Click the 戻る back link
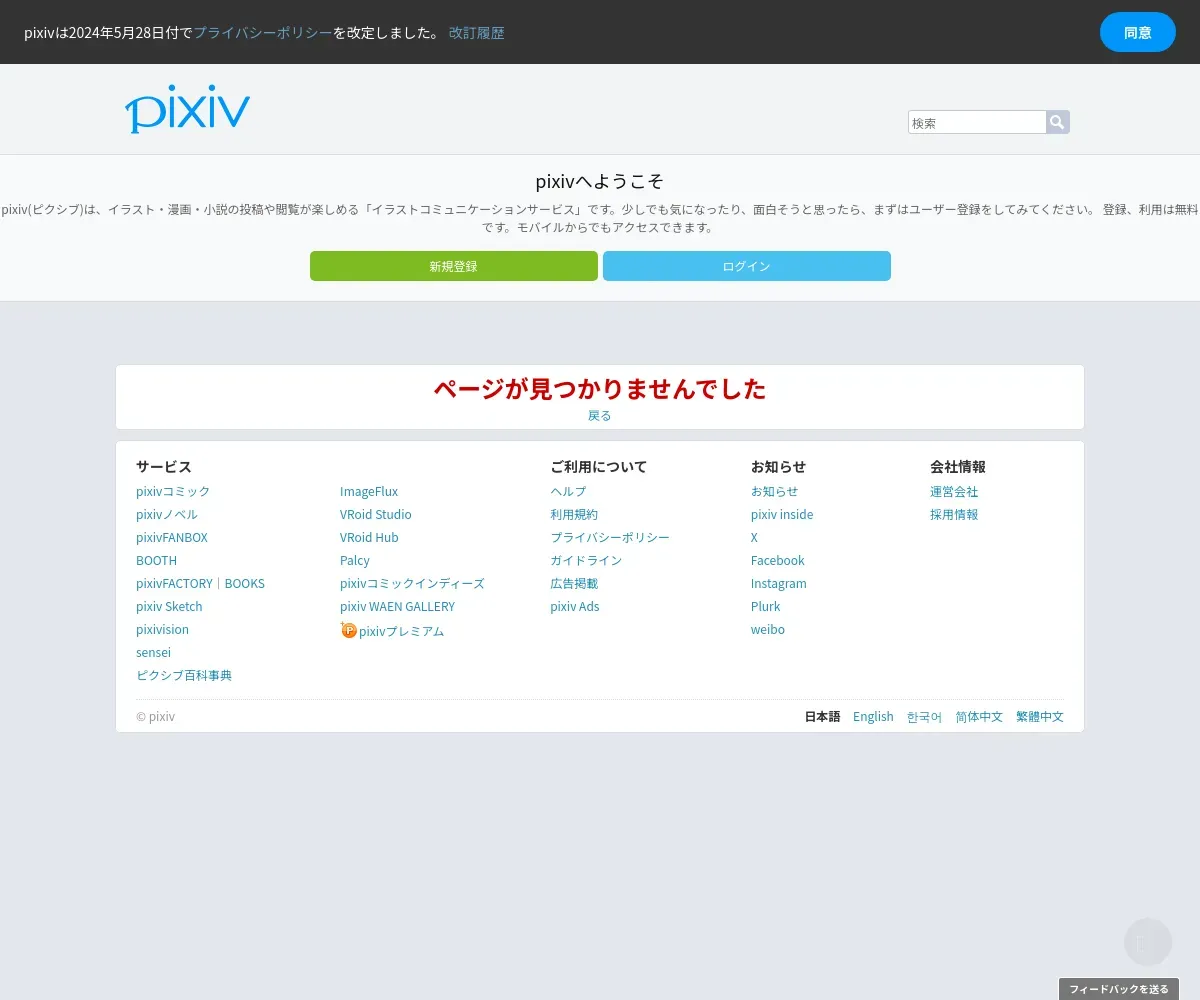 click(600, 415)
